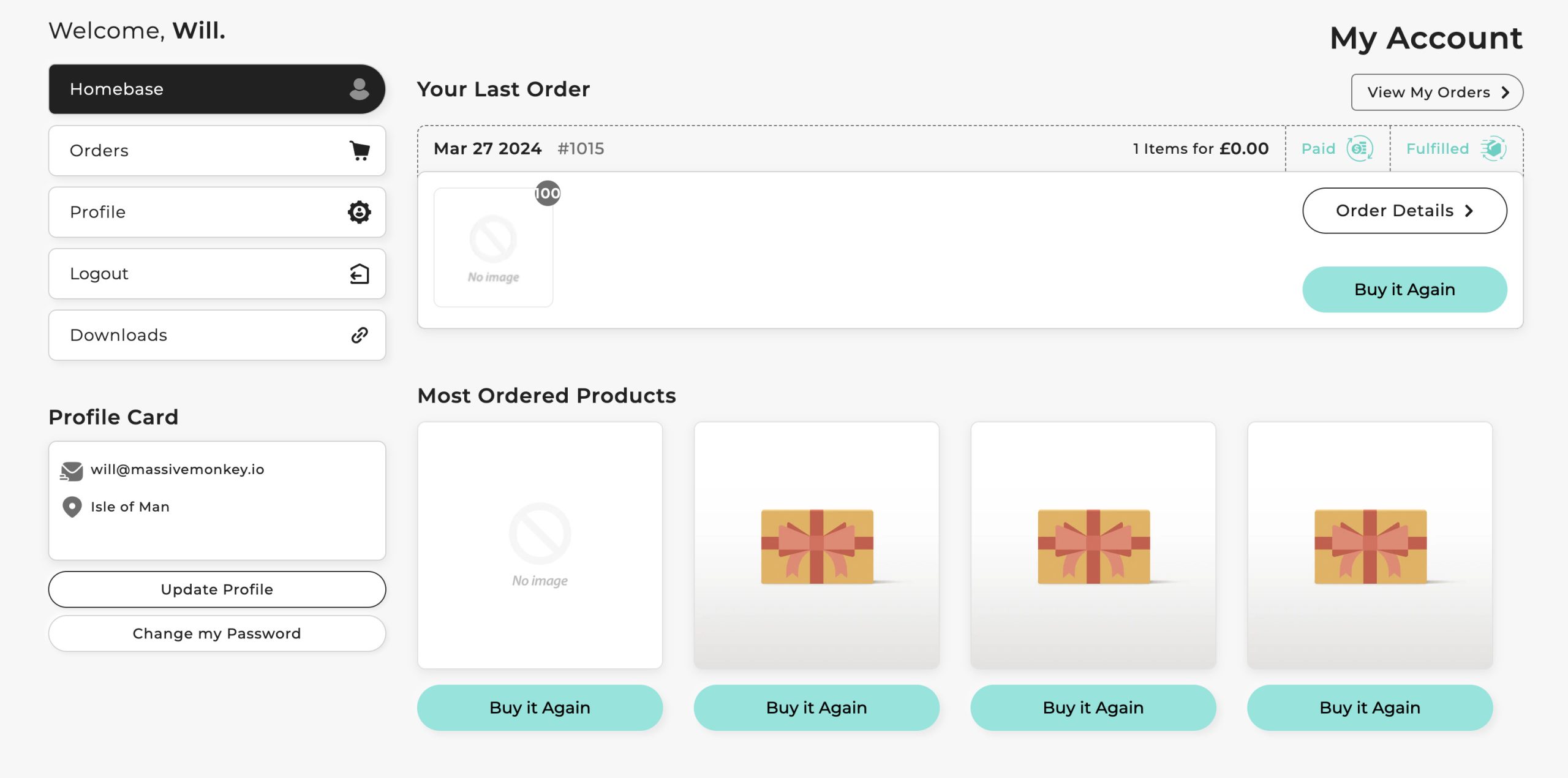Open Profile settings gear icon

coord(359,212)
